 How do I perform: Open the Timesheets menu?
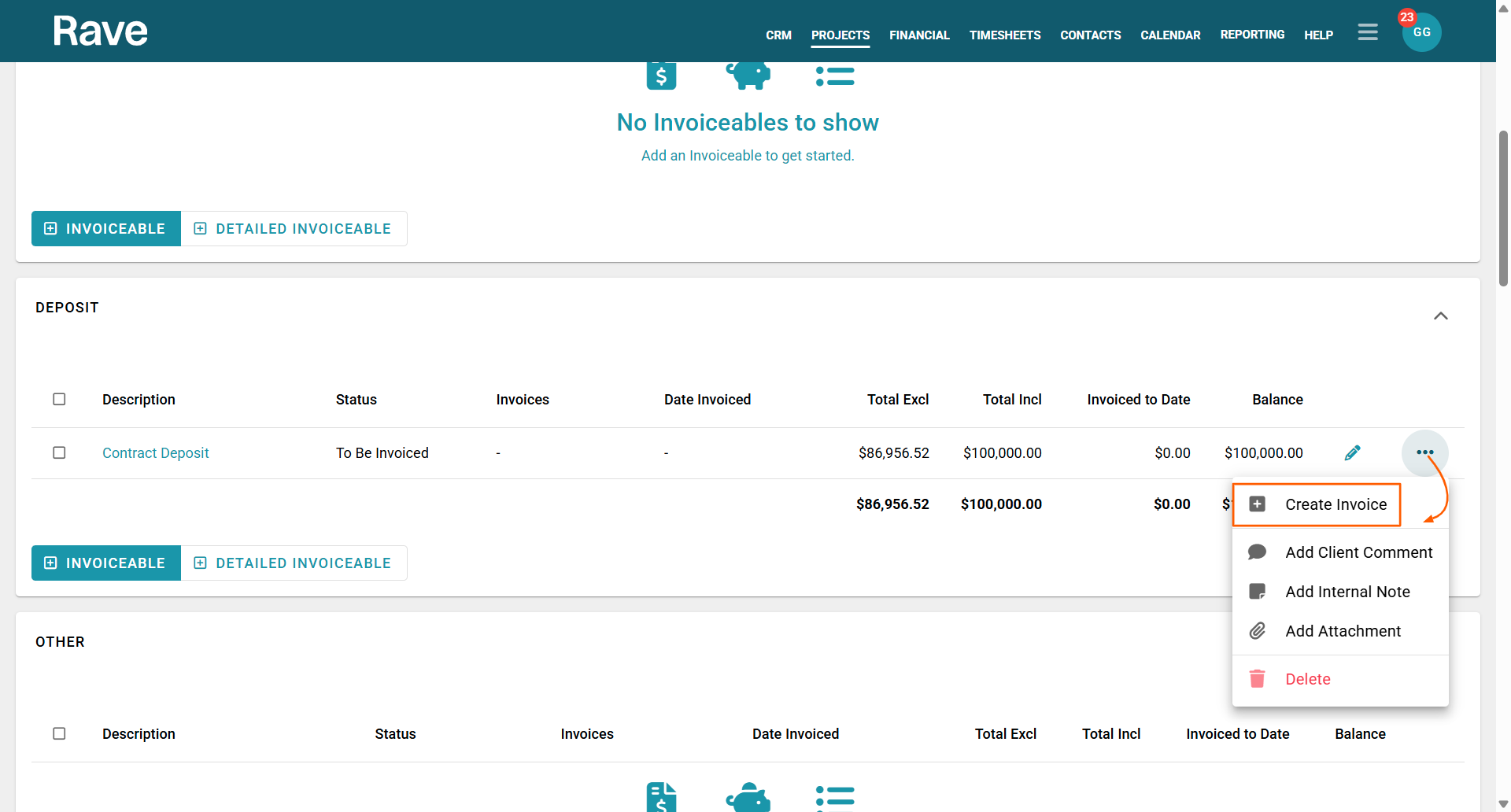click(1005, 35)
